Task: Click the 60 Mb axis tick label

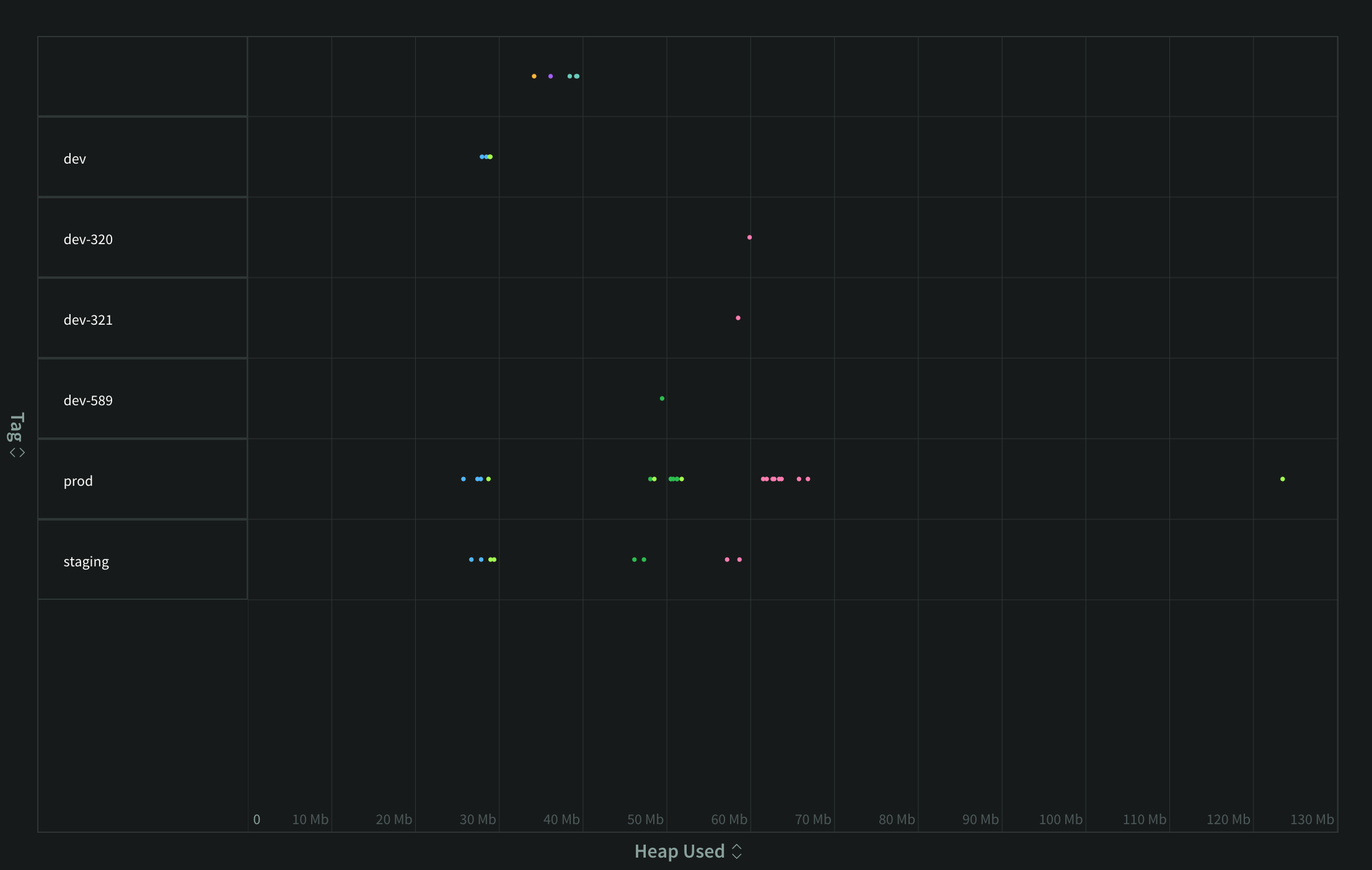Action: [x=729, y=819]
